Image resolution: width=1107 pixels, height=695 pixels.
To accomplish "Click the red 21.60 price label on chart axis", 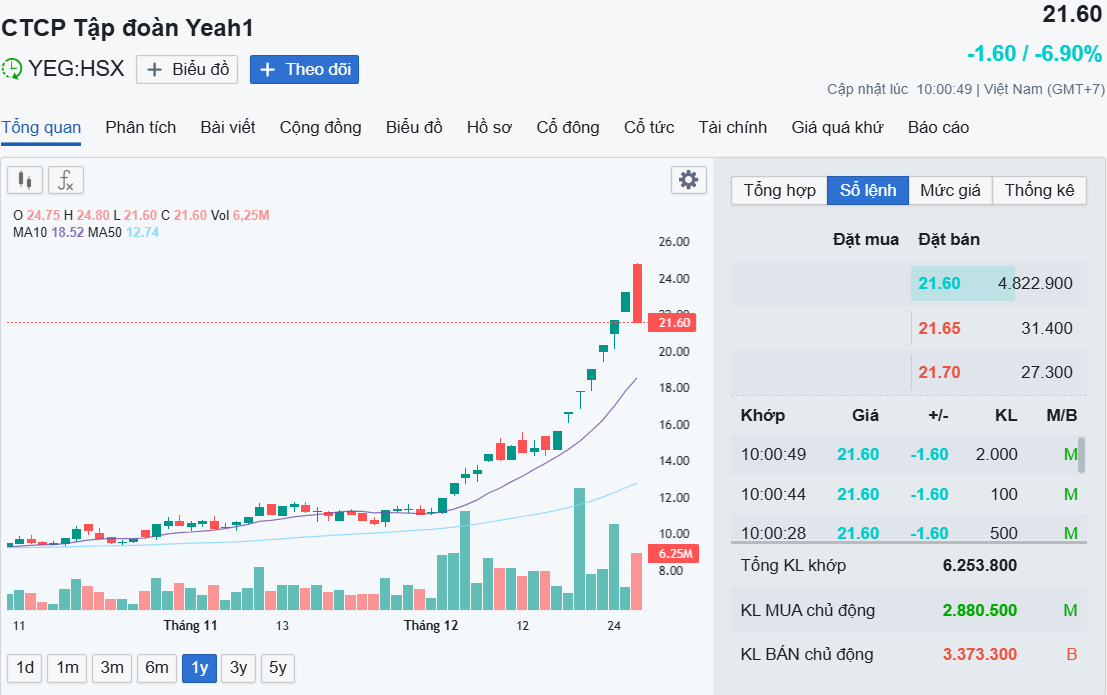I will tap(675, 322).
